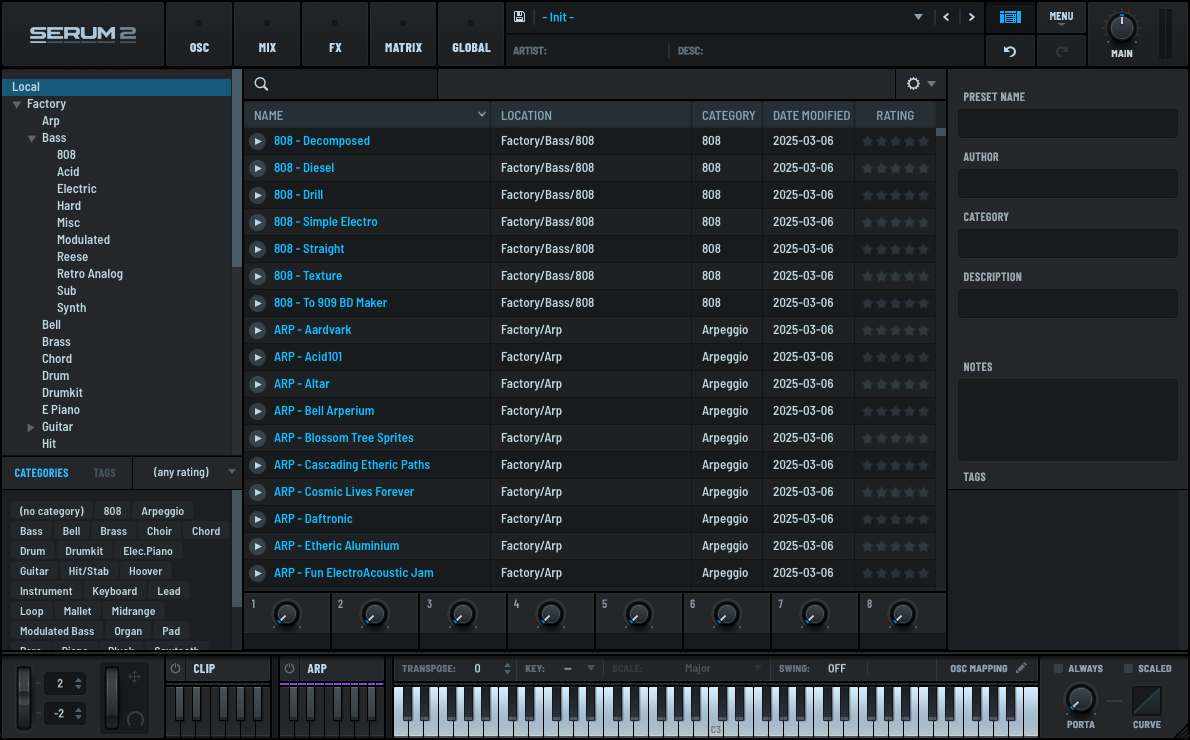
Task: Filter by Arpeggio category tag
Action: [x=162, y=511]
